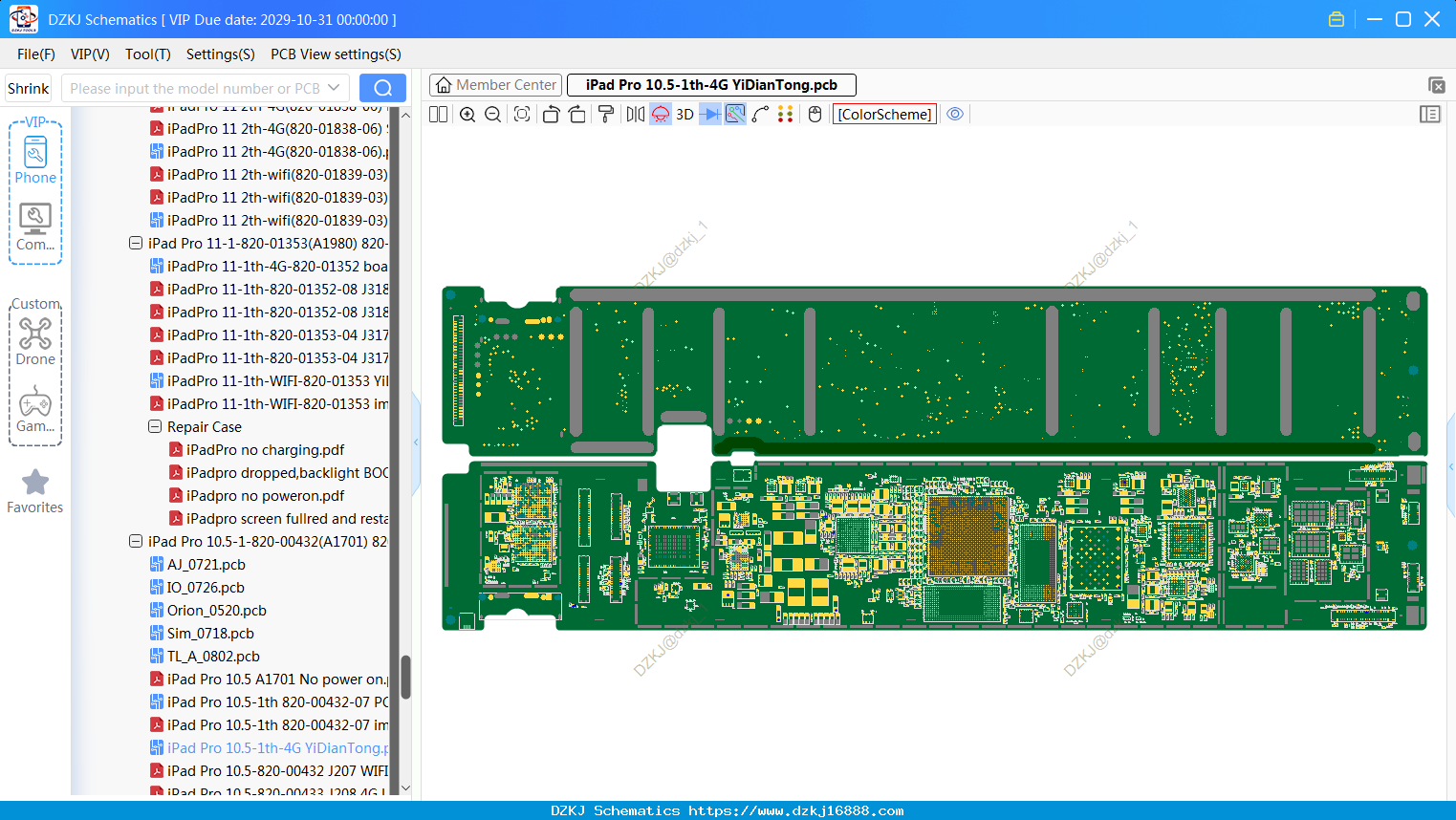The image size is (1456, 820).
Task: Switch to 3D board view
Action: coord(685,115)
